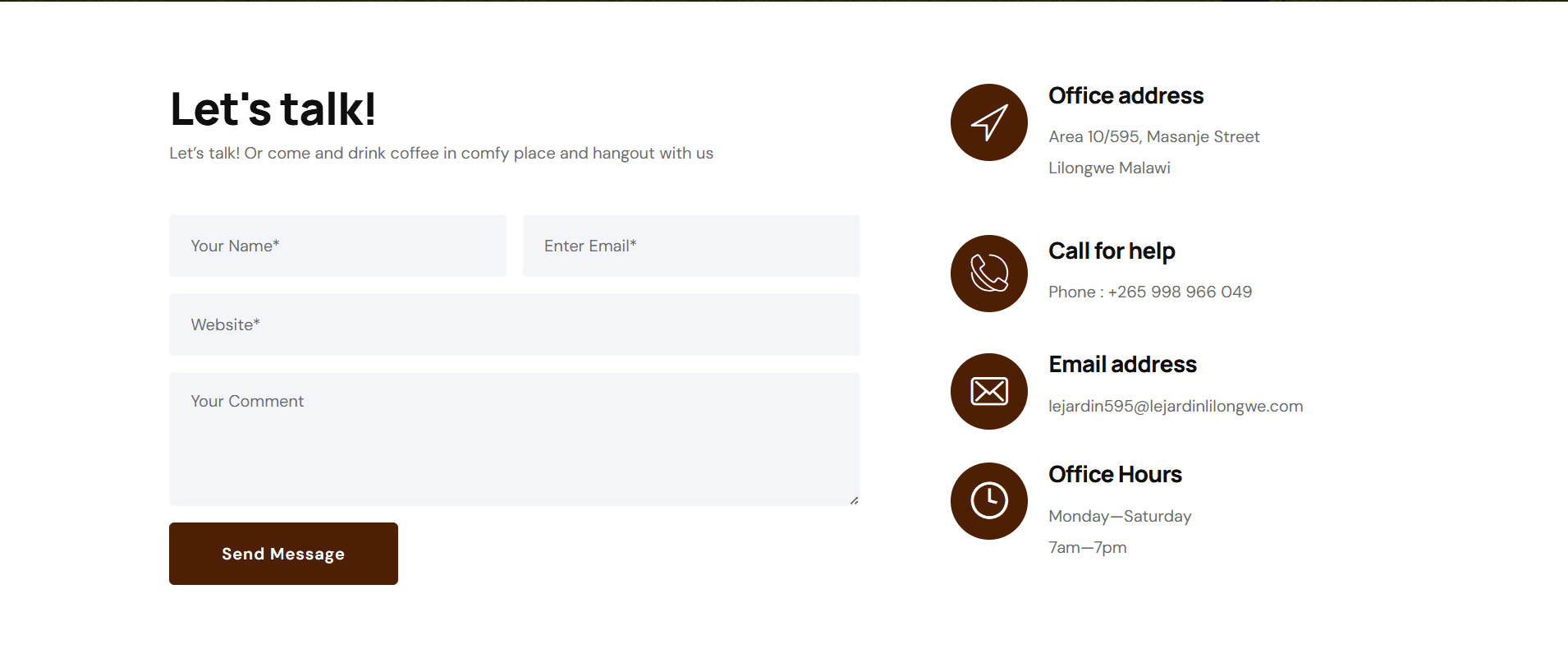This screenshot has width=1568, height=649.
Task: Focus the Enter Email input field
Action: tap(691, 246)
